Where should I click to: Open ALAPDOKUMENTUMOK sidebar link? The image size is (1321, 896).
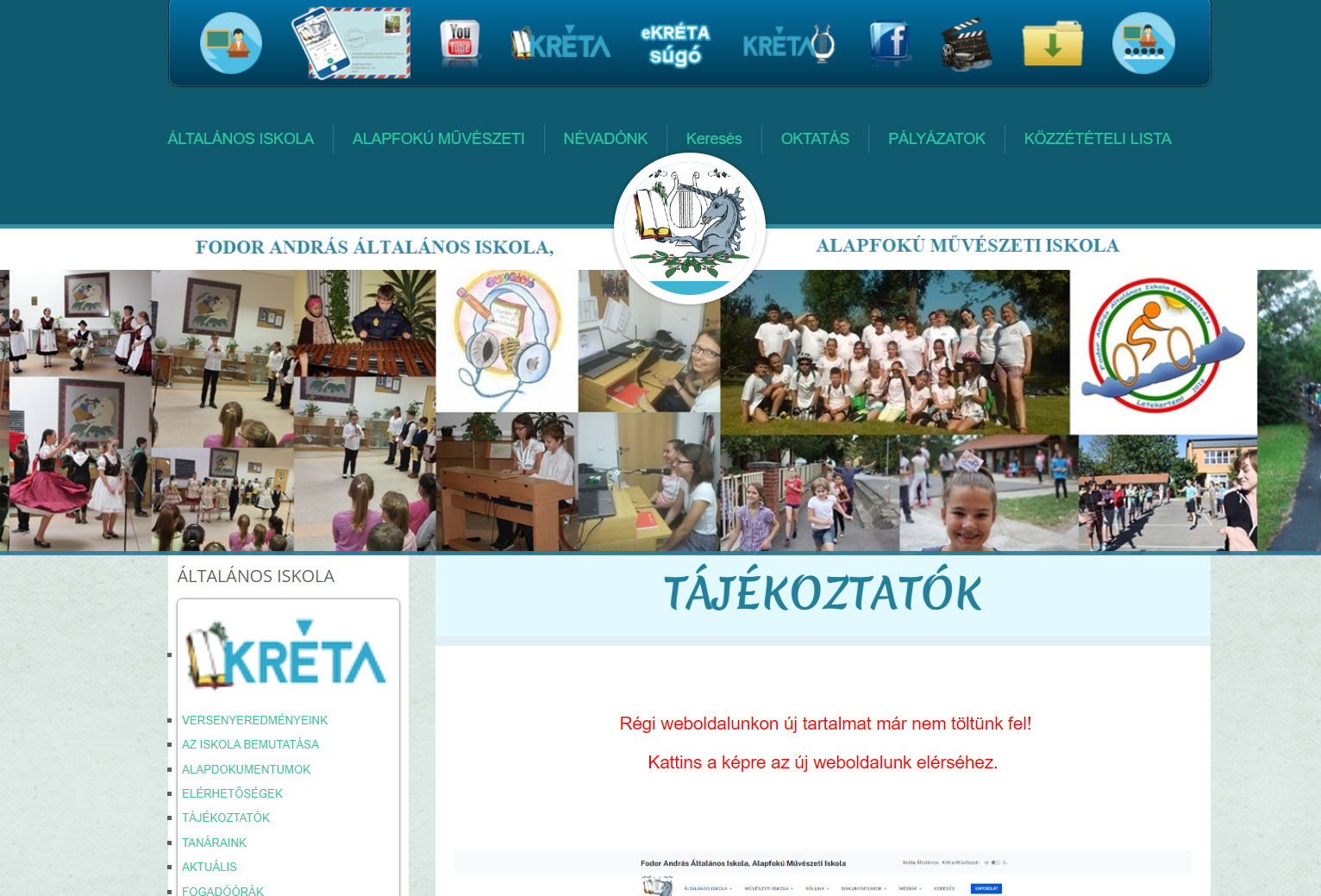click(246, 769)
